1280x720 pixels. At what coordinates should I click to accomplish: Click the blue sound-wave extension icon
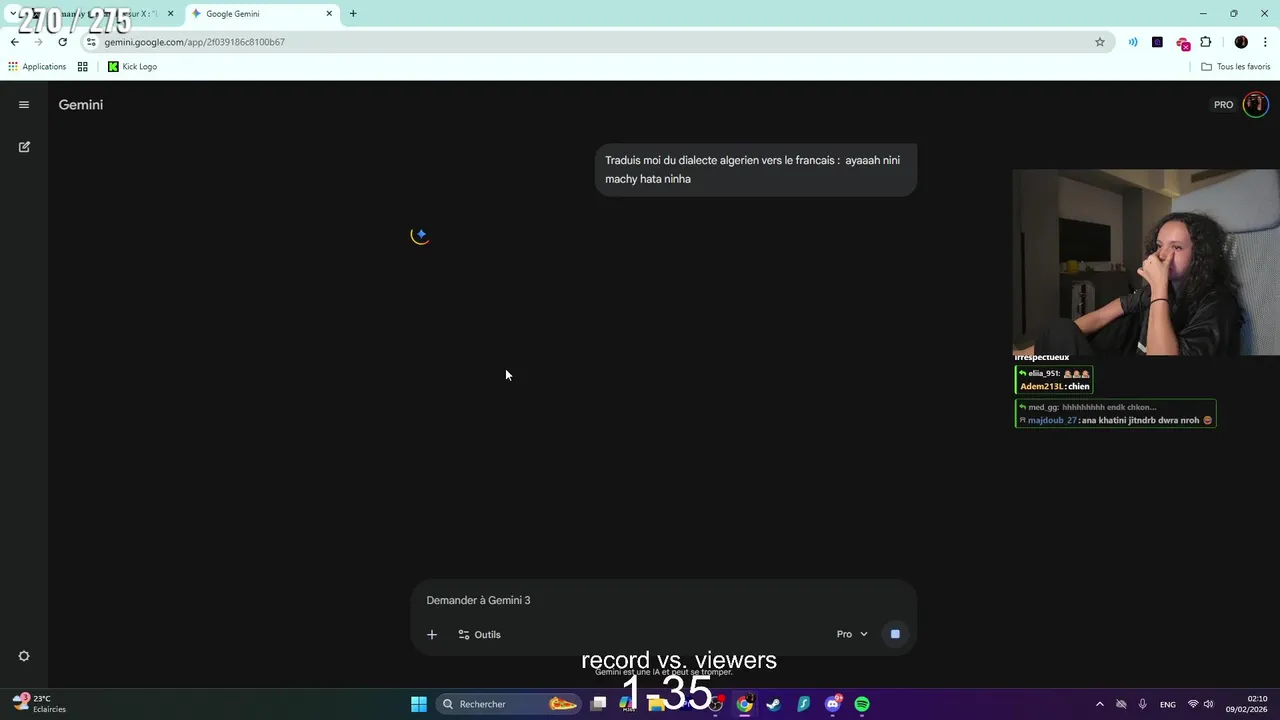tap(1133, 42)
